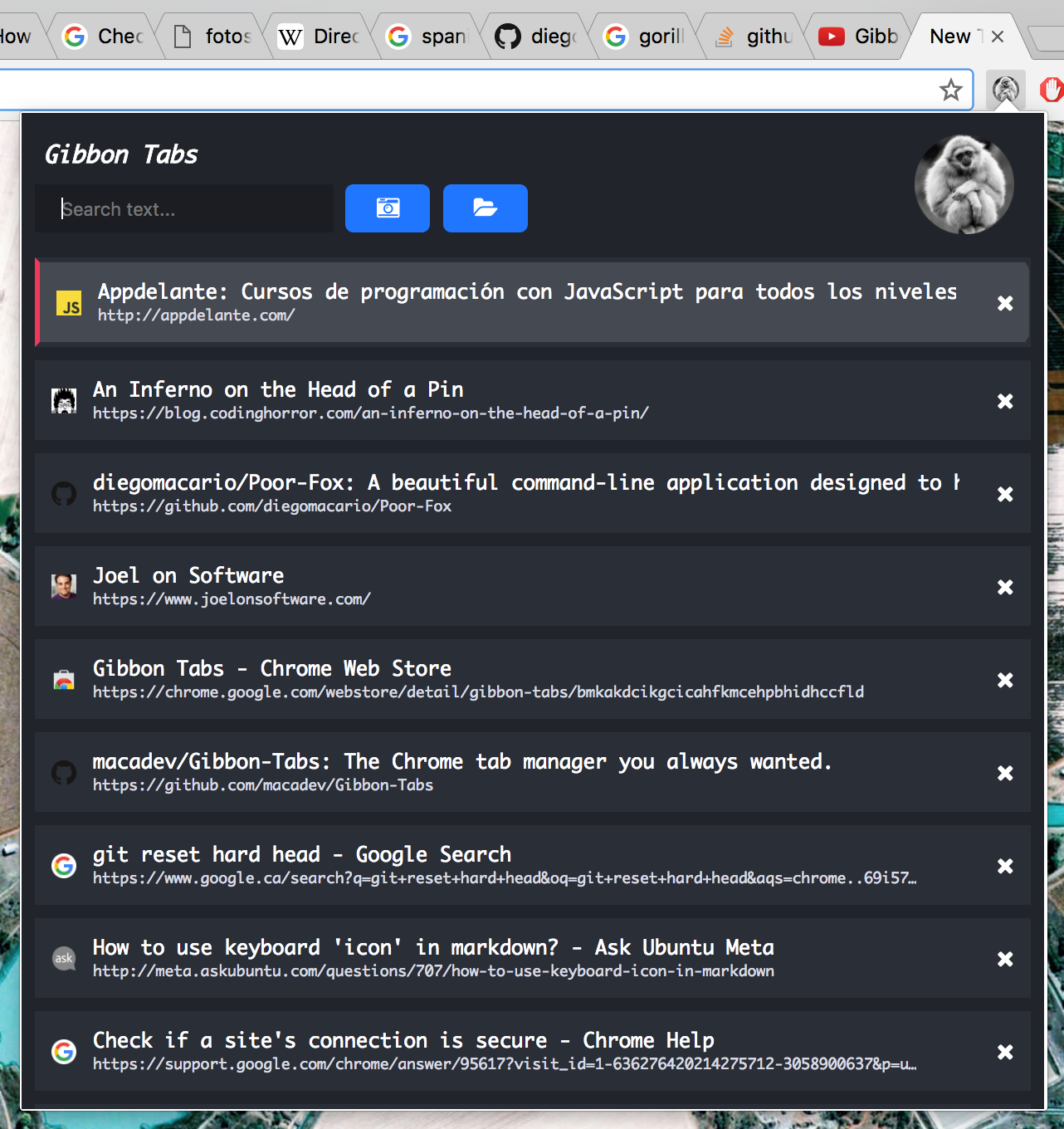Click the meta.askubuntu.com URL
Screen dimensions: 1064x1129
433,970
